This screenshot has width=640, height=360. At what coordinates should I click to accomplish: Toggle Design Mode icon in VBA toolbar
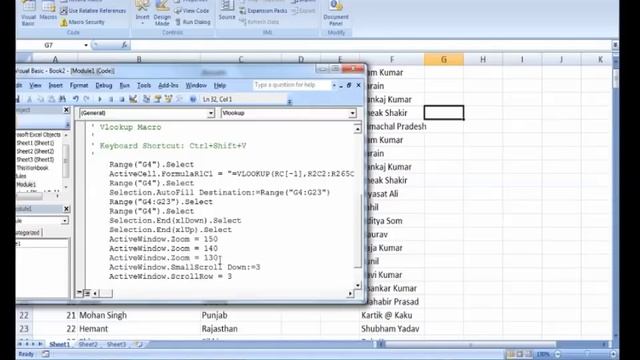point(133,99)
